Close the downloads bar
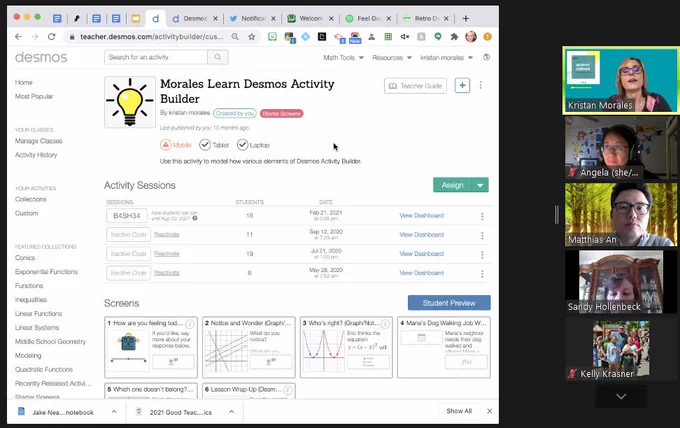 point(489,411)
